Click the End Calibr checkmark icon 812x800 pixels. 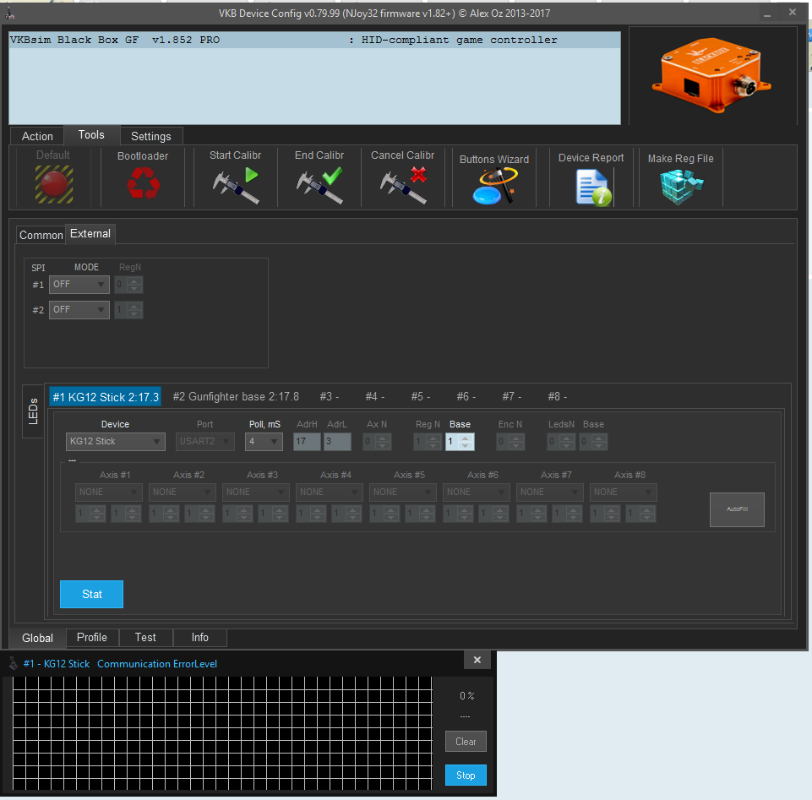[319, 185]
